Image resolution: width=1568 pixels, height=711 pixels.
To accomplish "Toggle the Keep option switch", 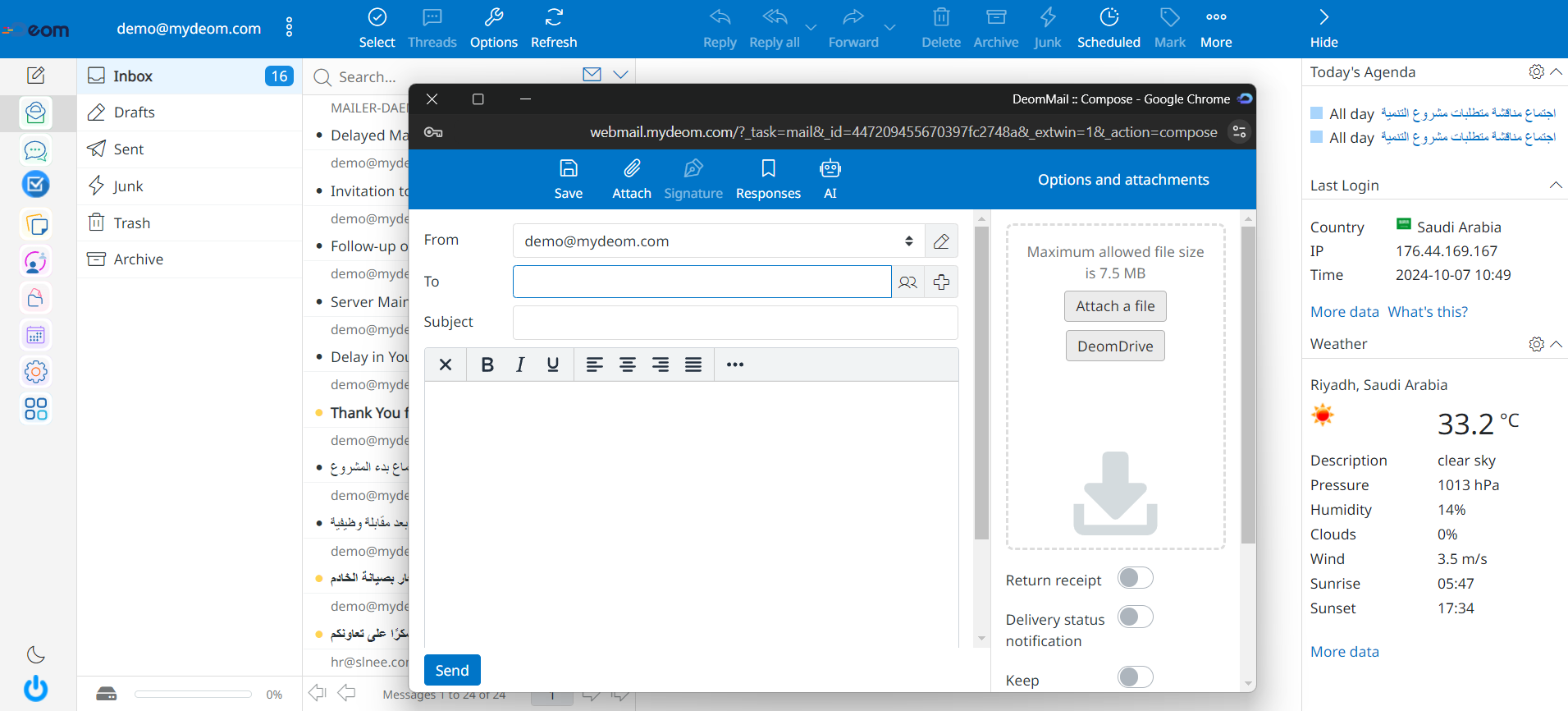I will (x=1135, y=677).
